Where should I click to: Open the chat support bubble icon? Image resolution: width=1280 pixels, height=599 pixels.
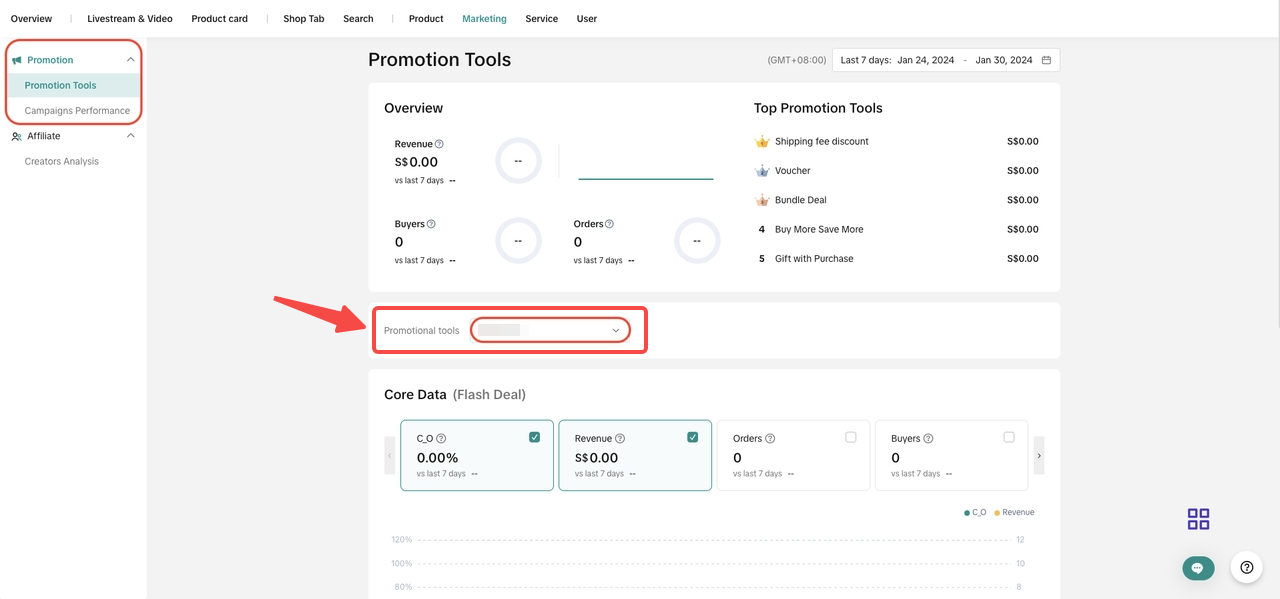[1197, 568]
